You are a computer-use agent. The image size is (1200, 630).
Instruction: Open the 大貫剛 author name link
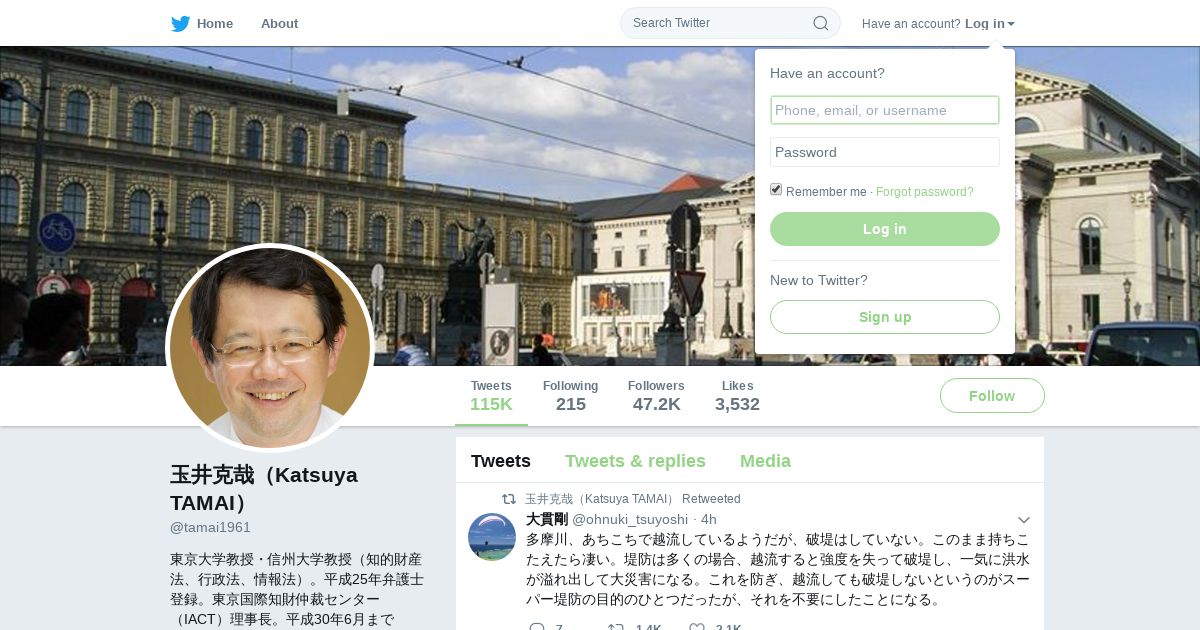(x=547, y=519)
